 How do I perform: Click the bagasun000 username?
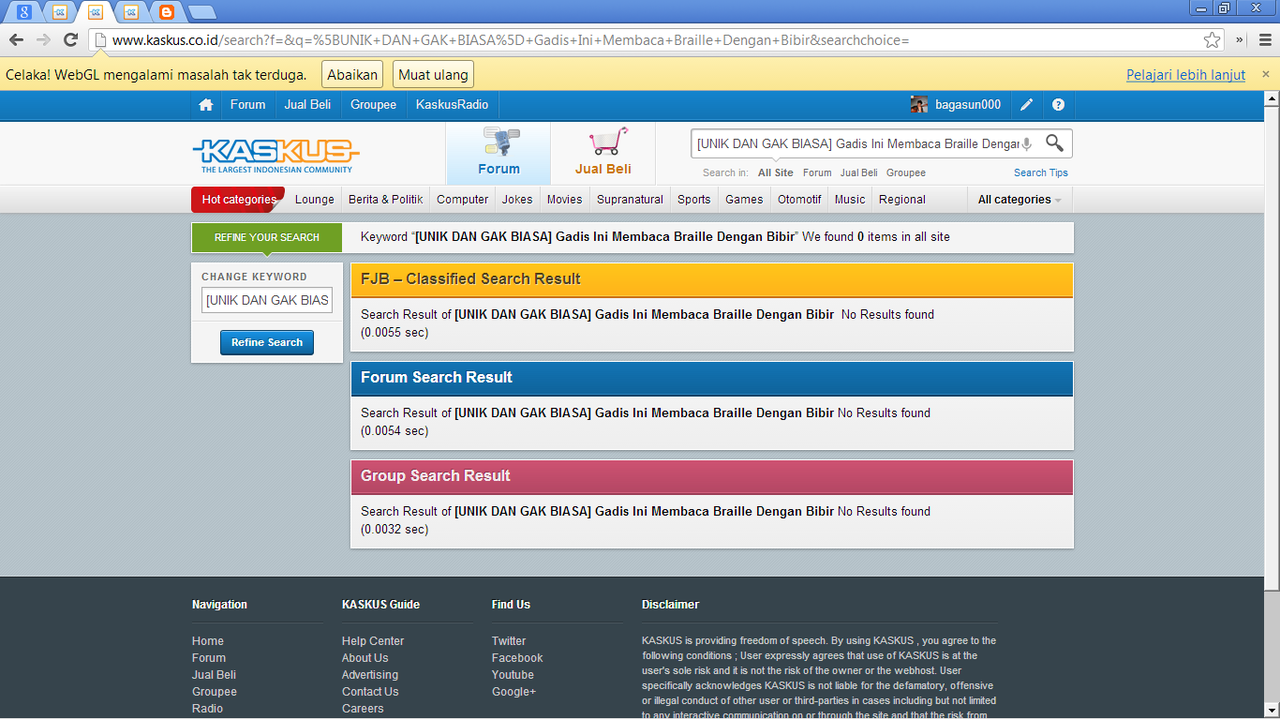pyautogui.click(x=968, y=105)
